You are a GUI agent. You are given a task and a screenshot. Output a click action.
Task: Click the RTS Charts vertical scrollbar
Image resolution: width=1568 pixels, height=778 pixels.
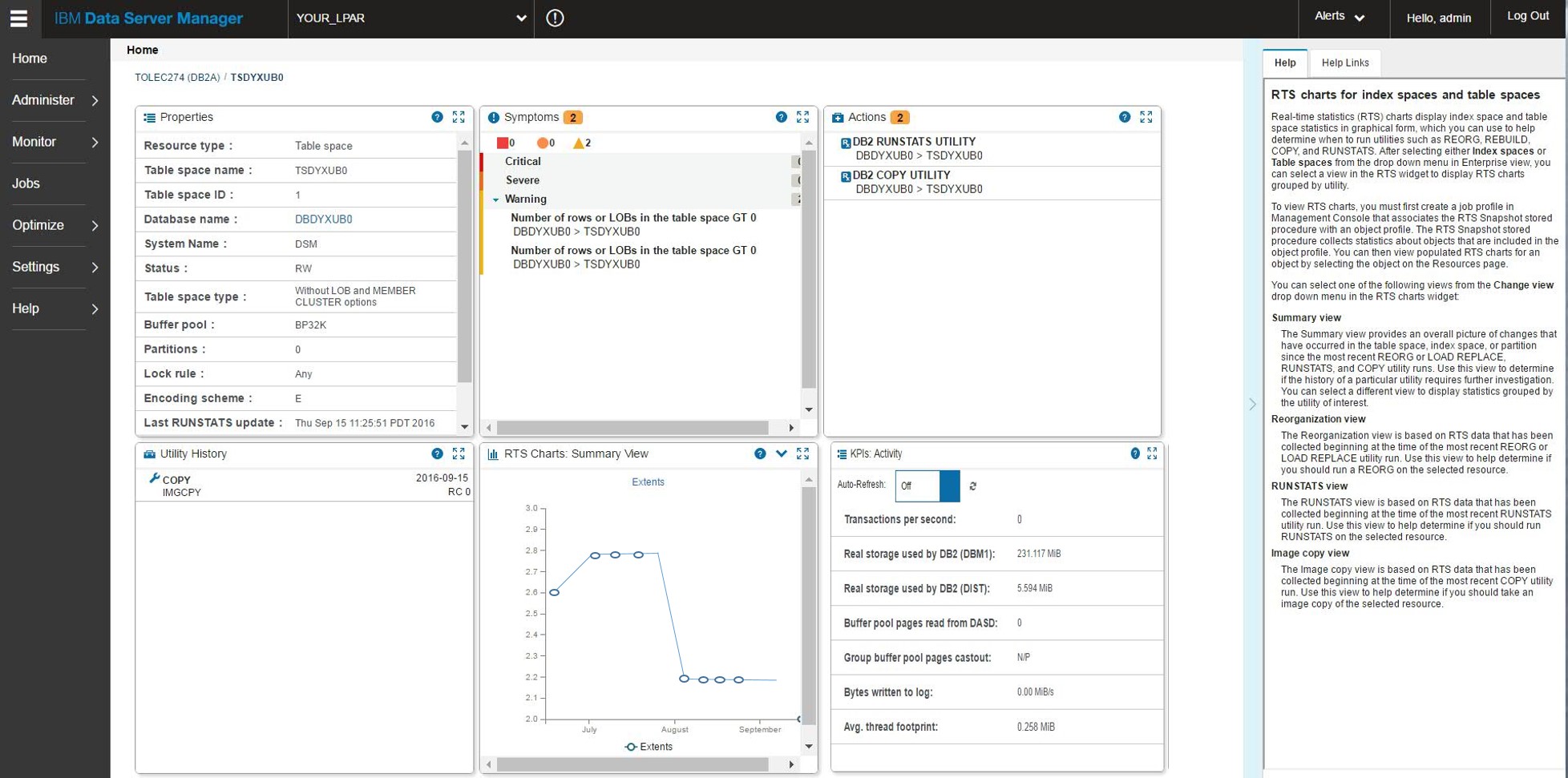point(809,605)
